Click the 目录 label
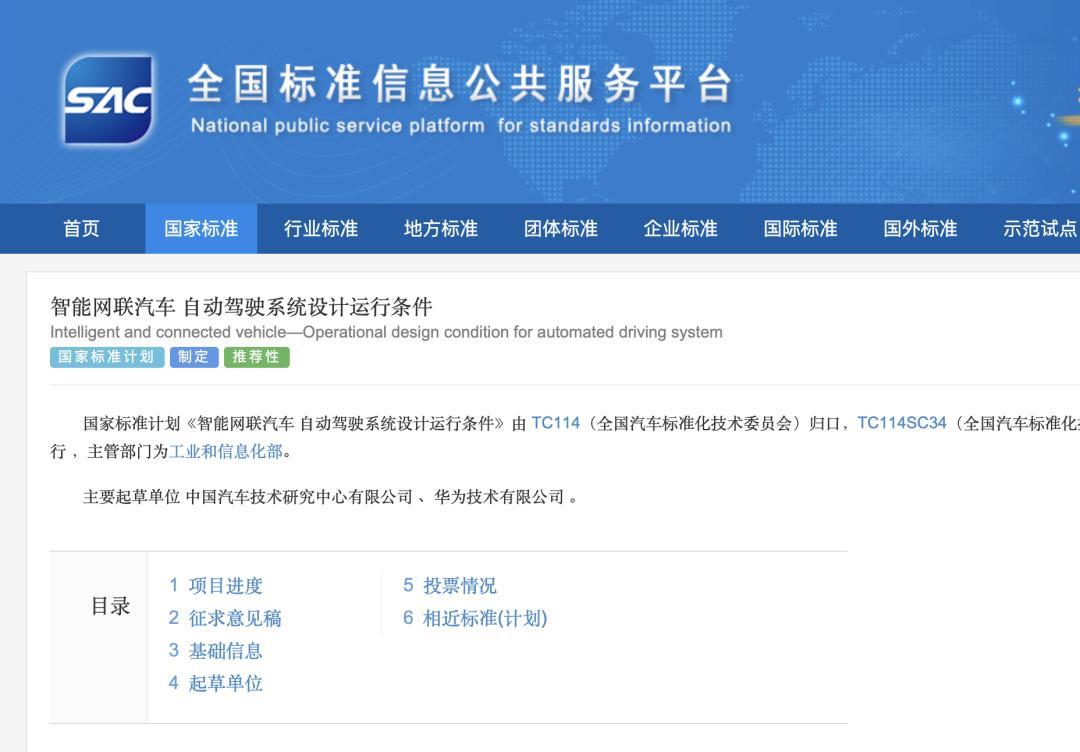The height and width of the screenshot is (752, 1080). click(x=110, y=606)
